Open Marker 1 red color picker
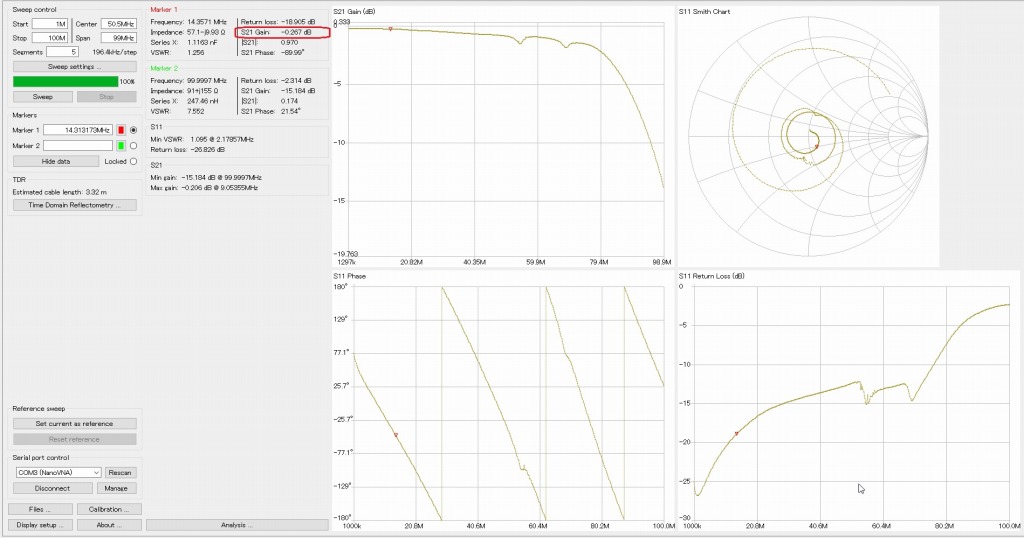This screenshot has height=538, width=1024. click(121, 130)
